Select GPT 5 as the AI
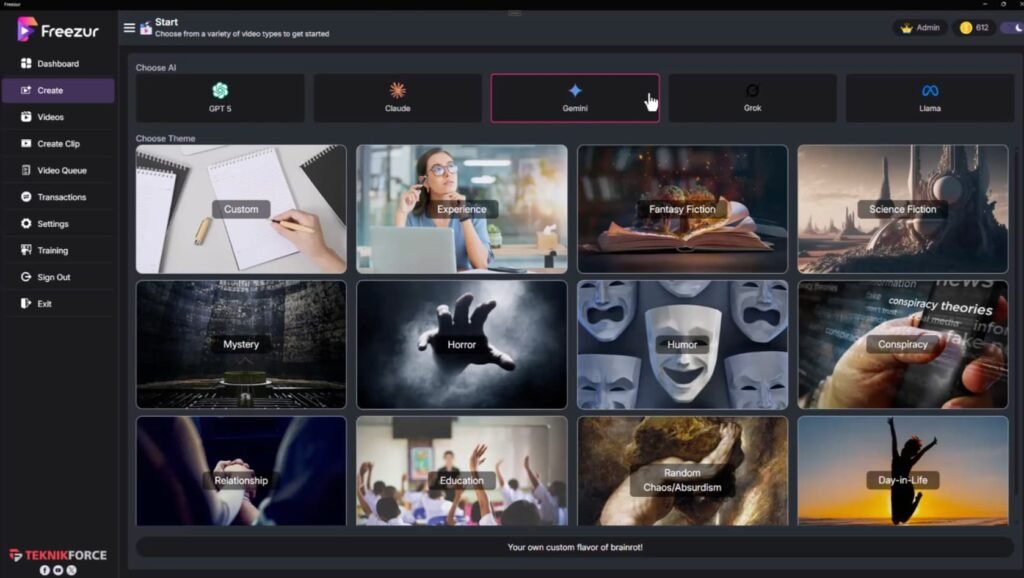 point(220,98)
